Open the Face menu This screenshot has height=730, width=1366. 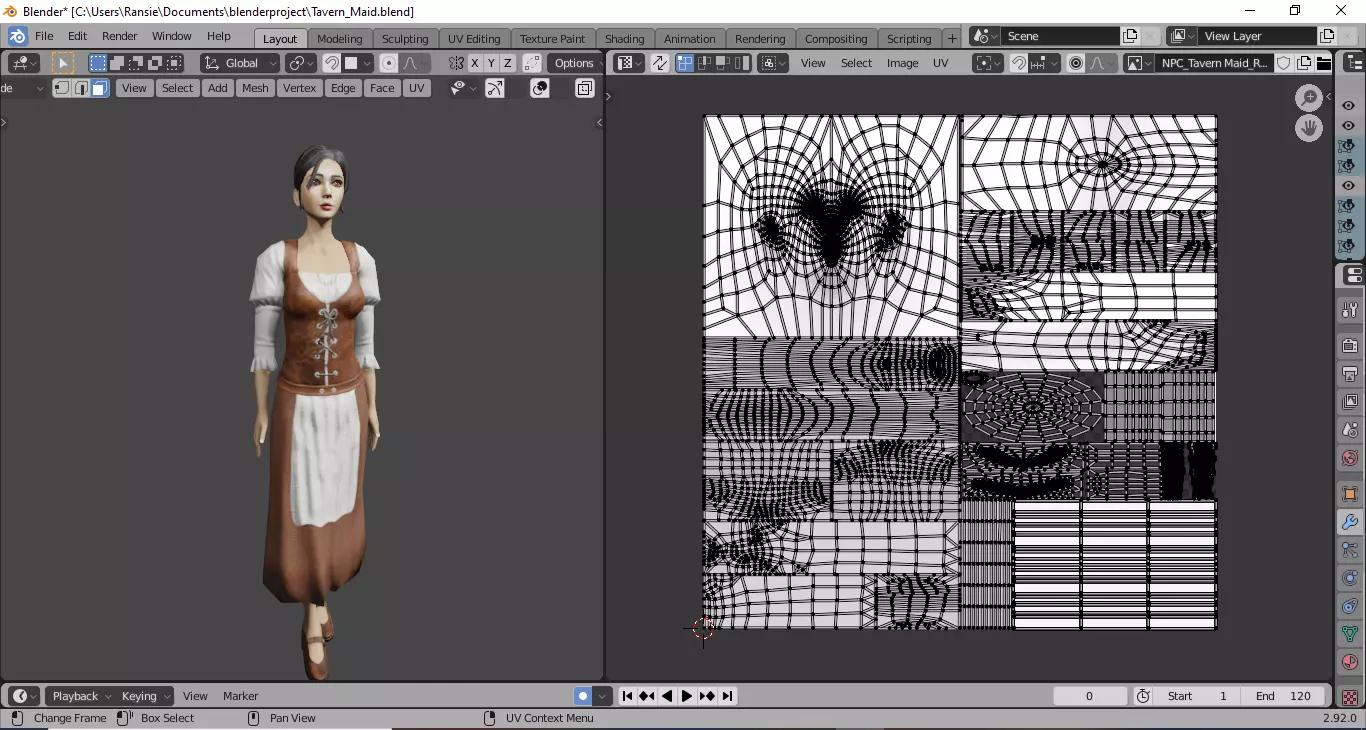coord(382,88)
